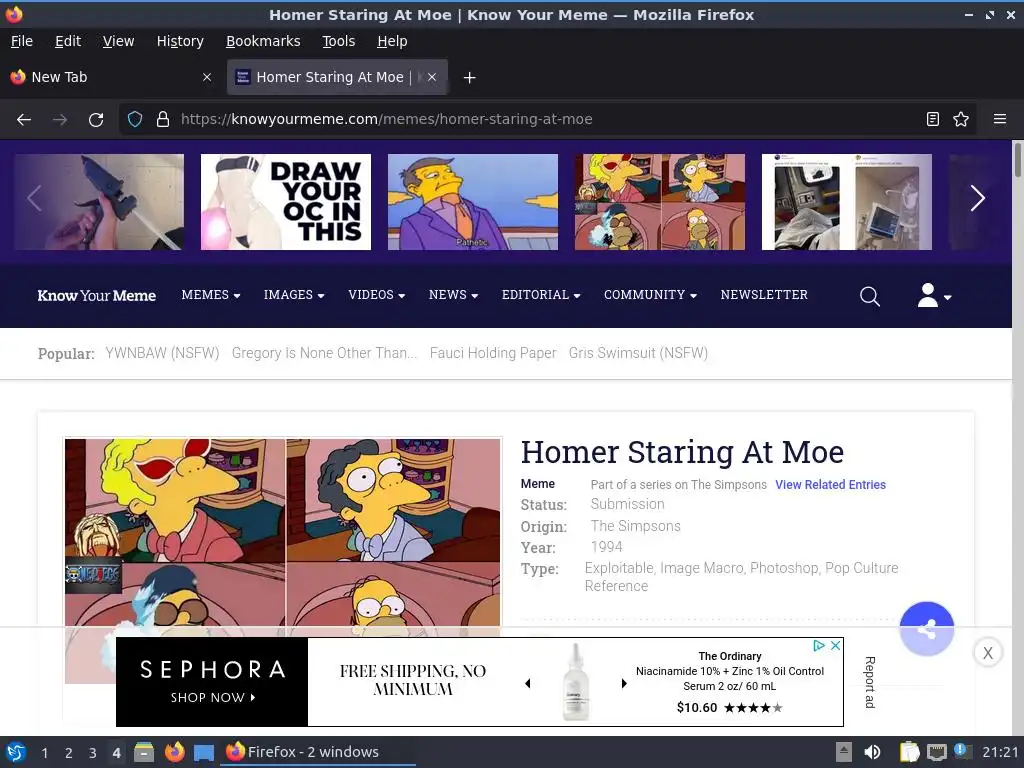Screen dimensions: 1024x768
Task: Show previous product in ad carousel
Action: [x=528, y=683]
